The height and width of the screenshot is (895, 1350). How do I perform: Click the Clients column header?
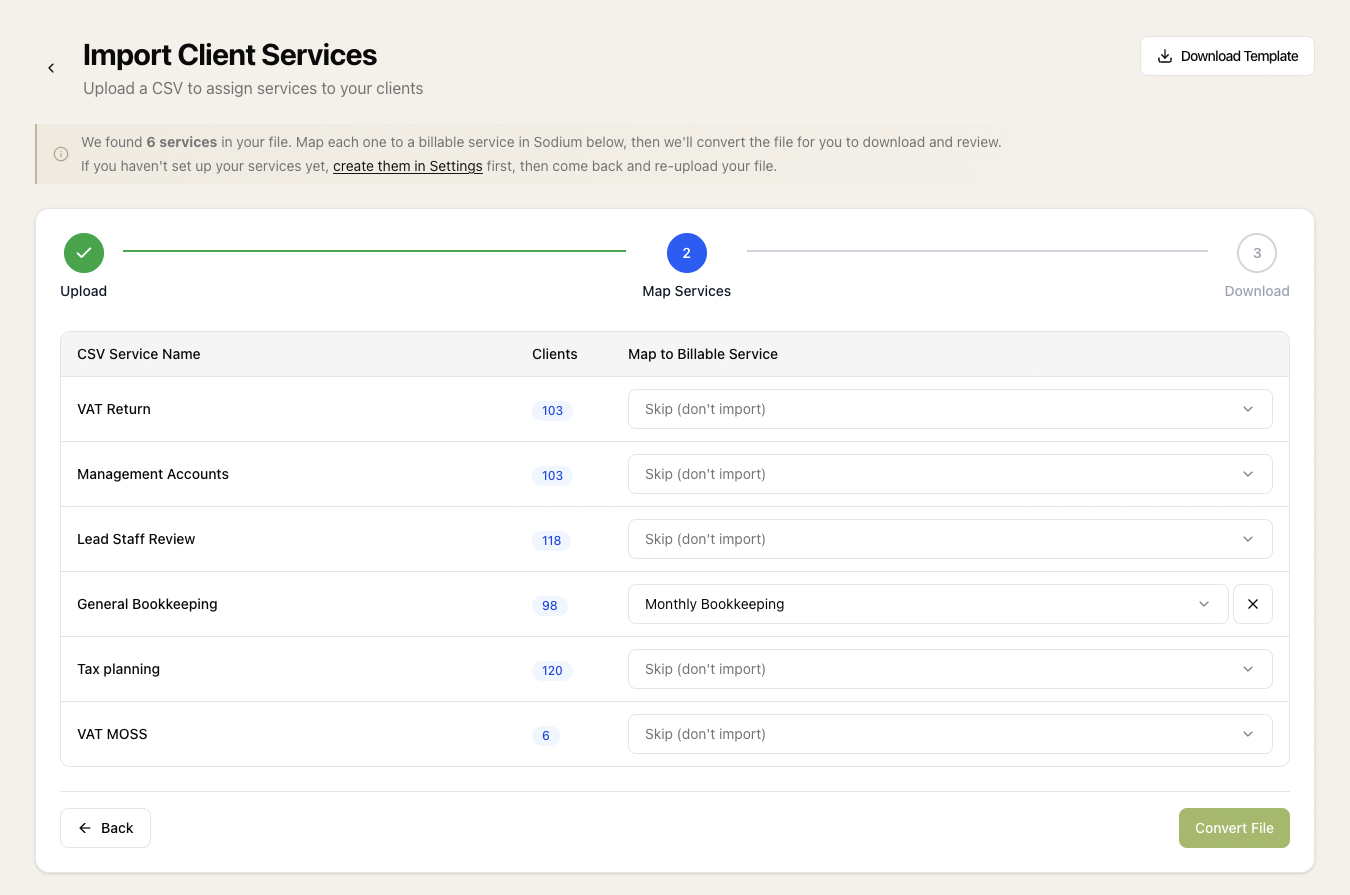(x=555, y=354)
